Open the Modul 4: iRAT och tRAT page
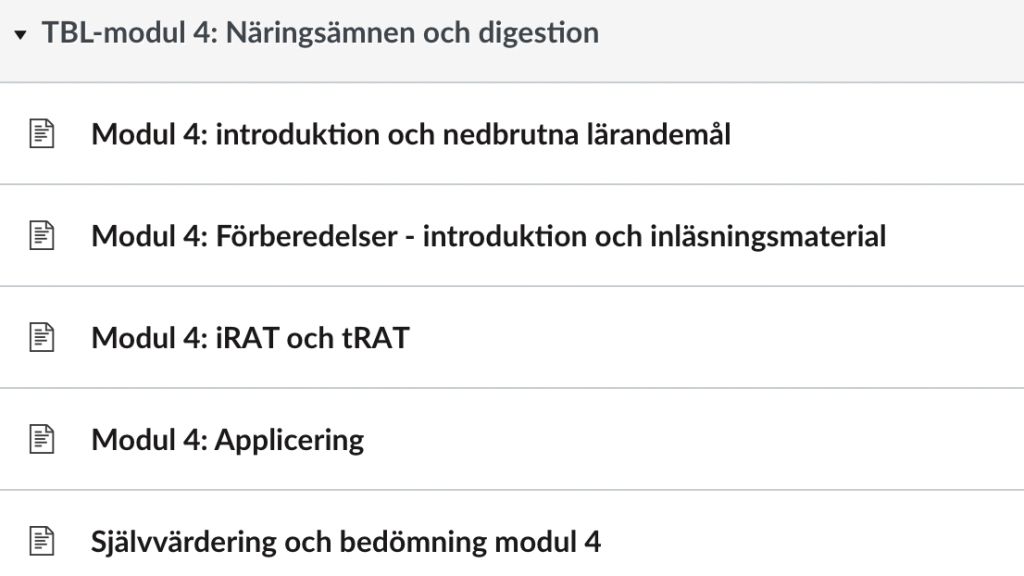Screen dimensions: 1024x576 (250, 338)
